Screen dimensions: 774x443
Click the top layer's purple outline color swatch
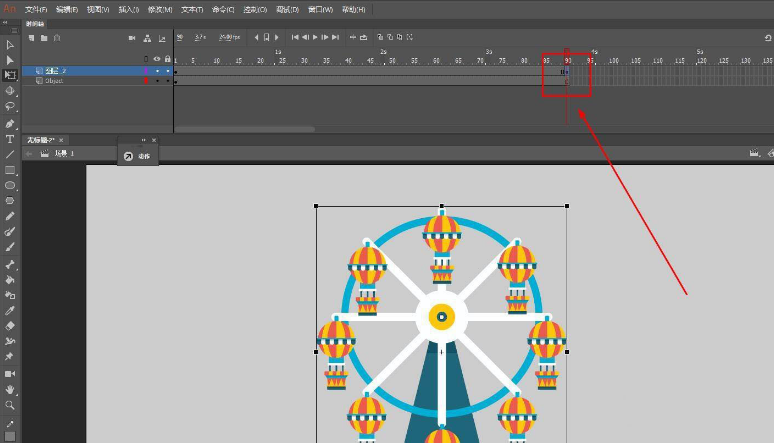(x=146, y=71)
